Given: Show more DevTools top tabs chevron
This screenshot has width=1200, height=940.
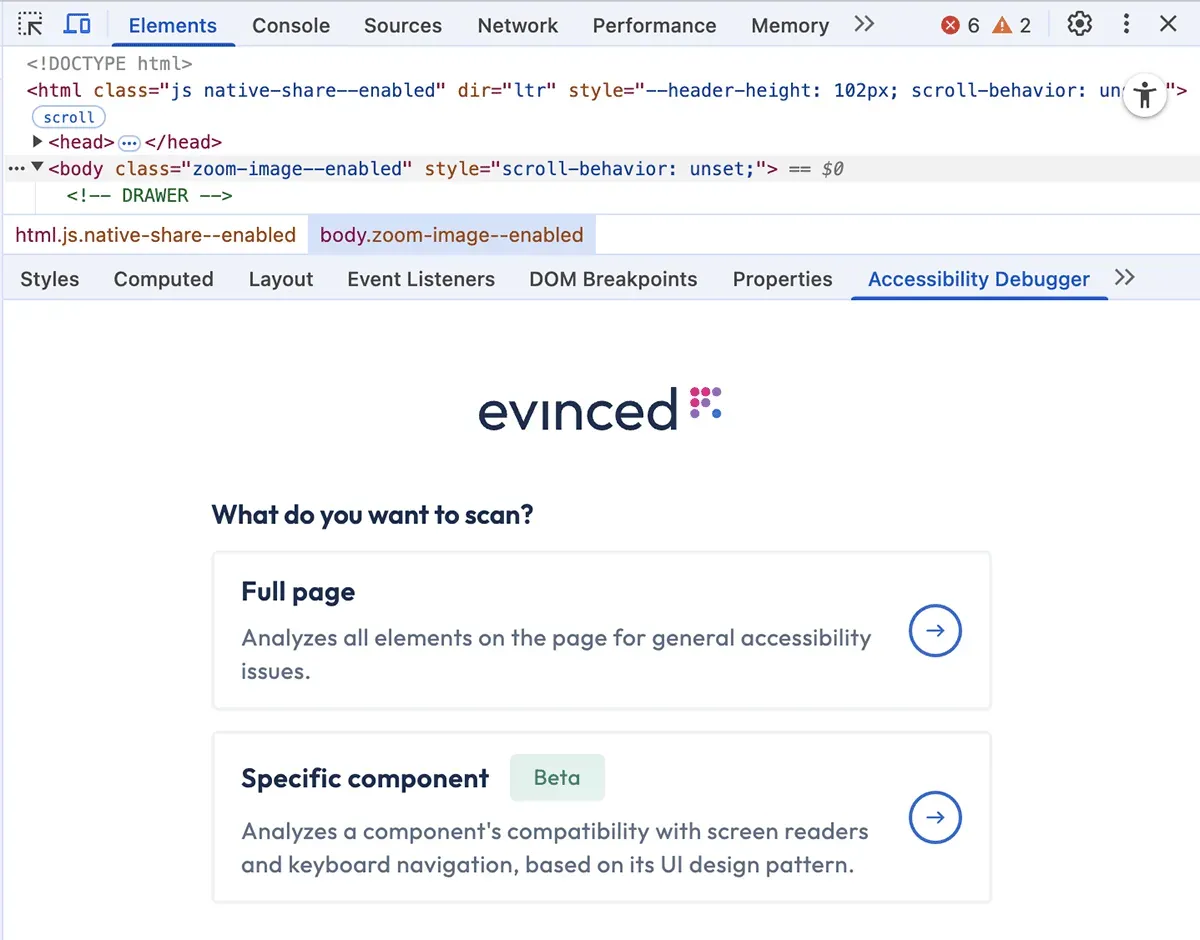Looking at the screenshot, I should click(864, 24).
